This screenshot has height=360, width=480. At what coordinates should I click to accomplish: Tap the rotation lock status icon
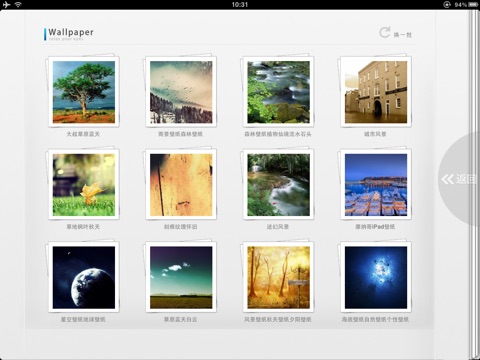coord(447,4)
